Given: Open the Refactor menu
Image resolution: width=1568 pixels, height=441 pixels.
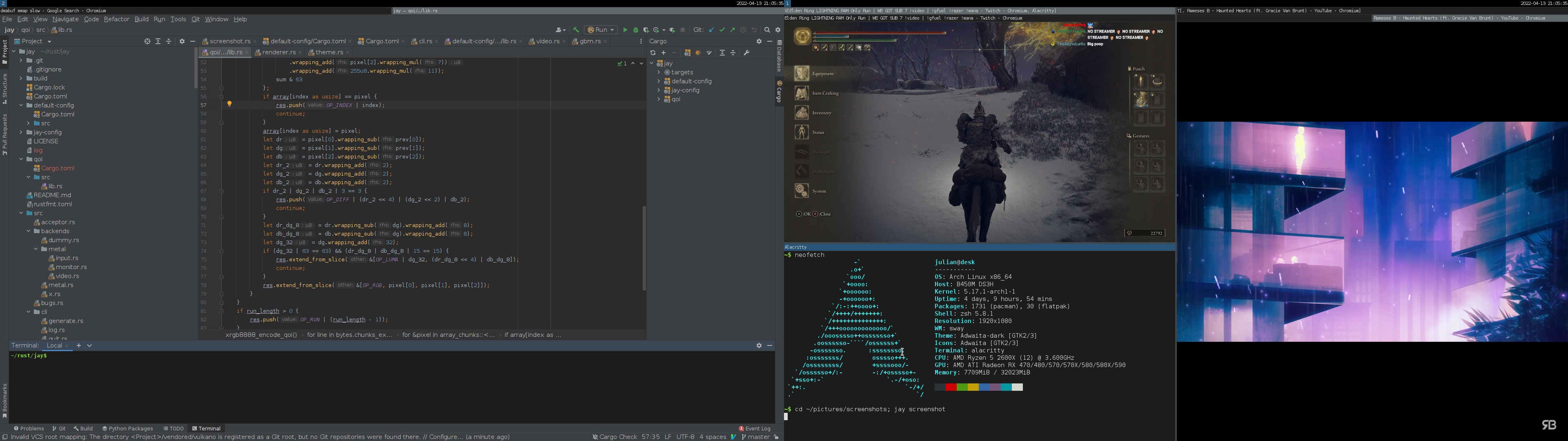Looking at the screenshot, I should click(116, 20).
